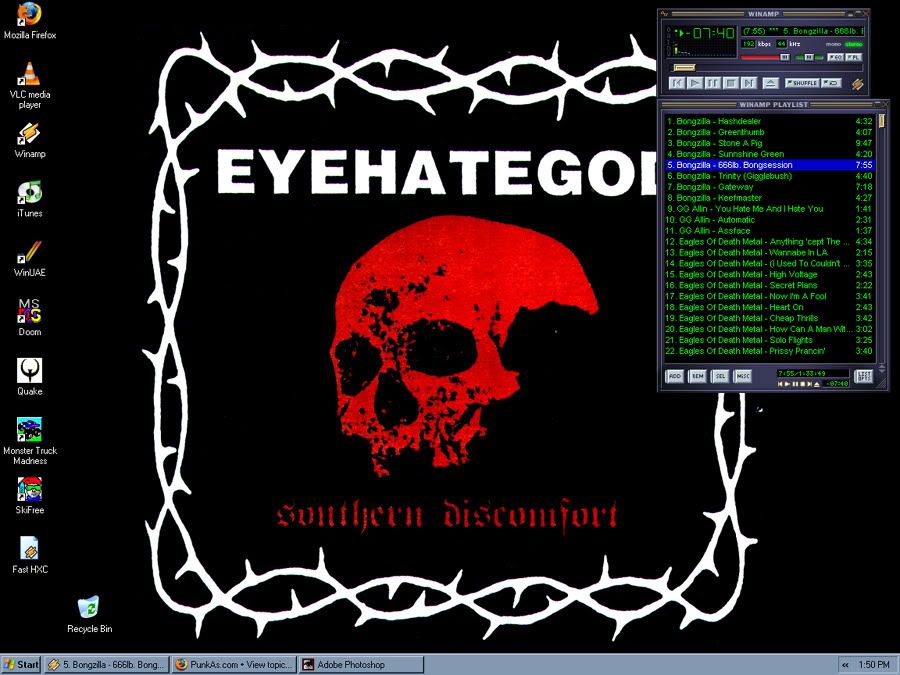
Task: Select 'Eagles Of Death Metal - Secret Plans'
Action: 769,285
